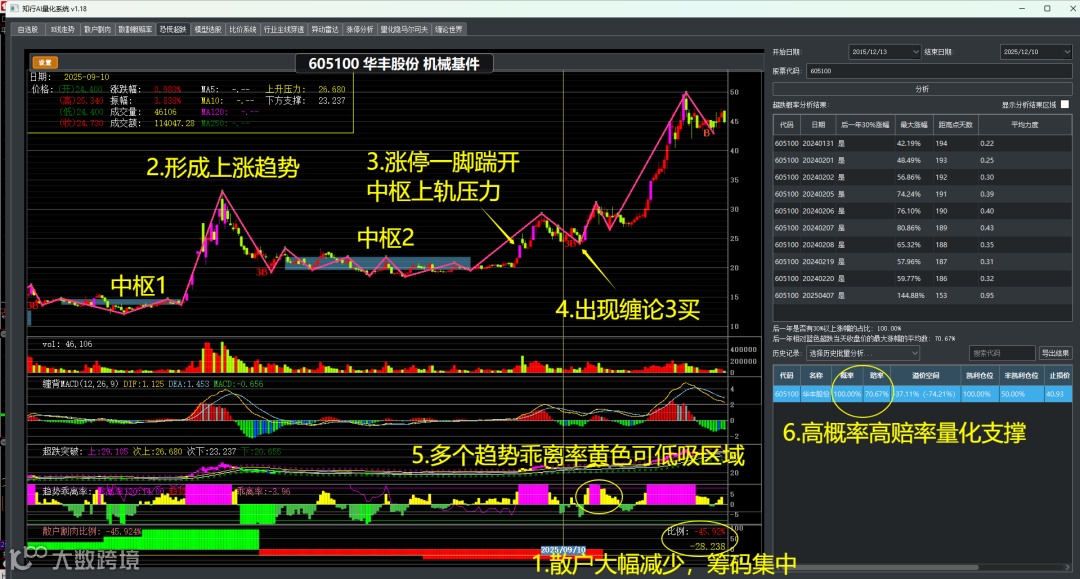The image size is (1080, 579).
Task: Select the 恐慌超跌 tab
Action: coord(173,30)
